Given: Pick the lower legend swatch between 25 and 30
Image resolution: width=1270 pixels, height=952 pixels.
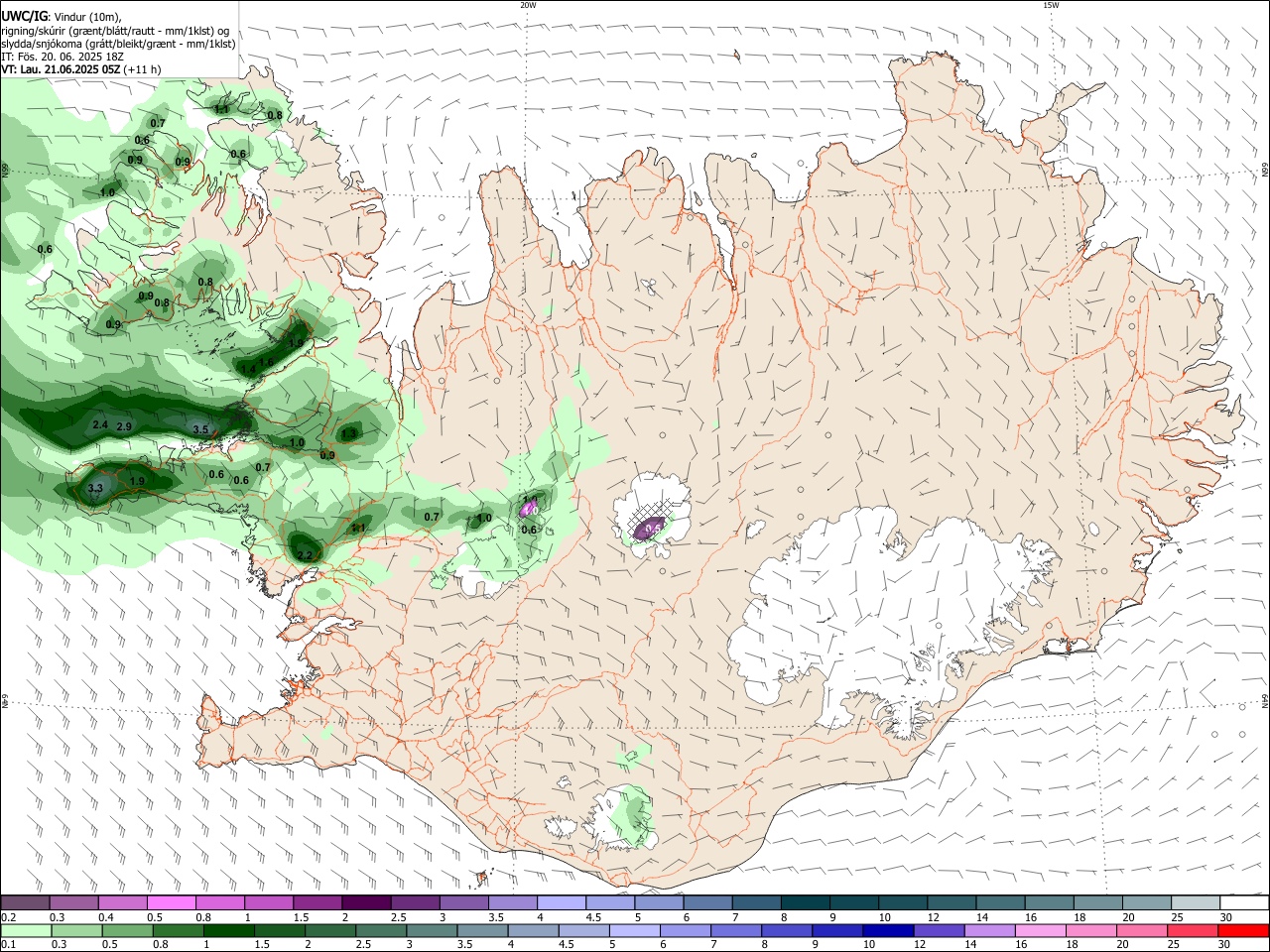Looking at the screenshot, I should pyautogui.click(x=1193, y=930).
